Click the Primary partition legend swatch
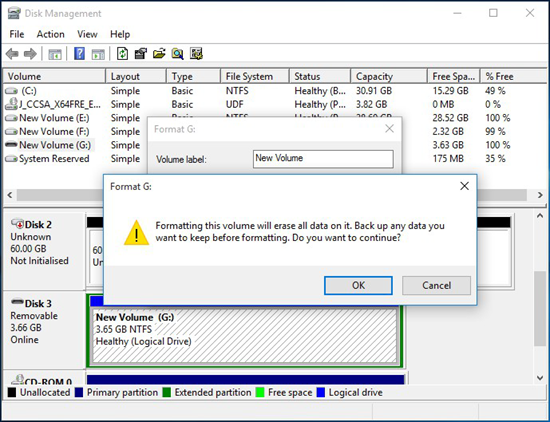The height and width of the screenshot is (422, 550). click(79, 393)
